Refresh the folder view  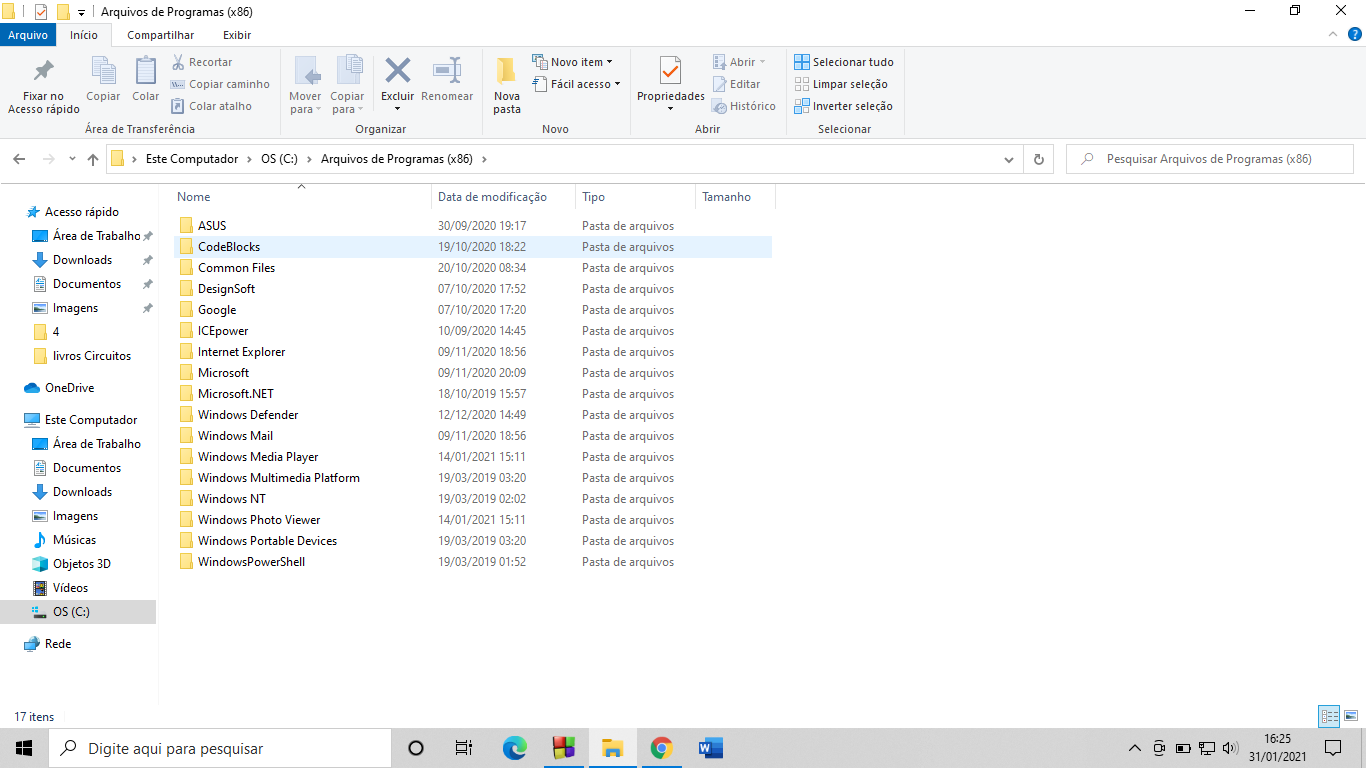(1039, 159)
